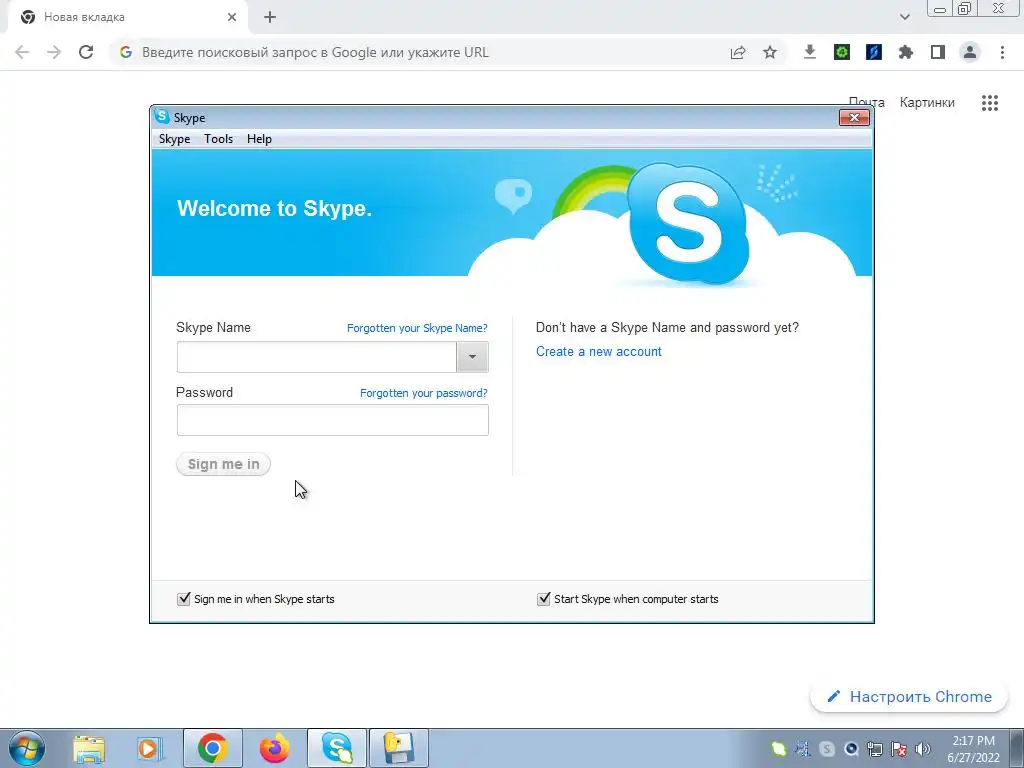1024x768 pixels.
Task: Open media player from taskbar
Action: click(150, 748)
